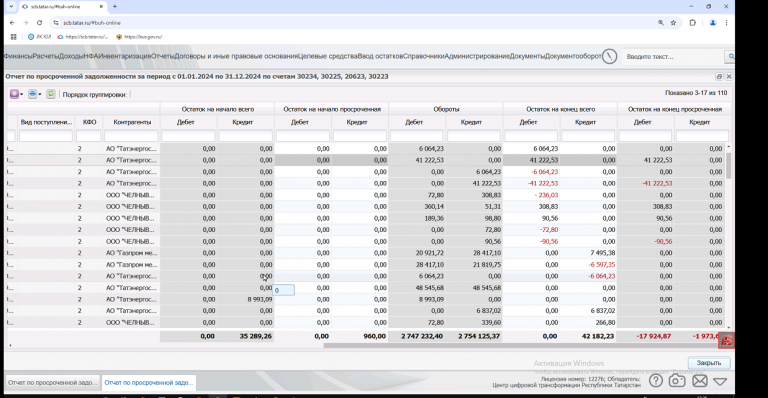Click the КФО column header
768x398 pixels.
point(89,122)
